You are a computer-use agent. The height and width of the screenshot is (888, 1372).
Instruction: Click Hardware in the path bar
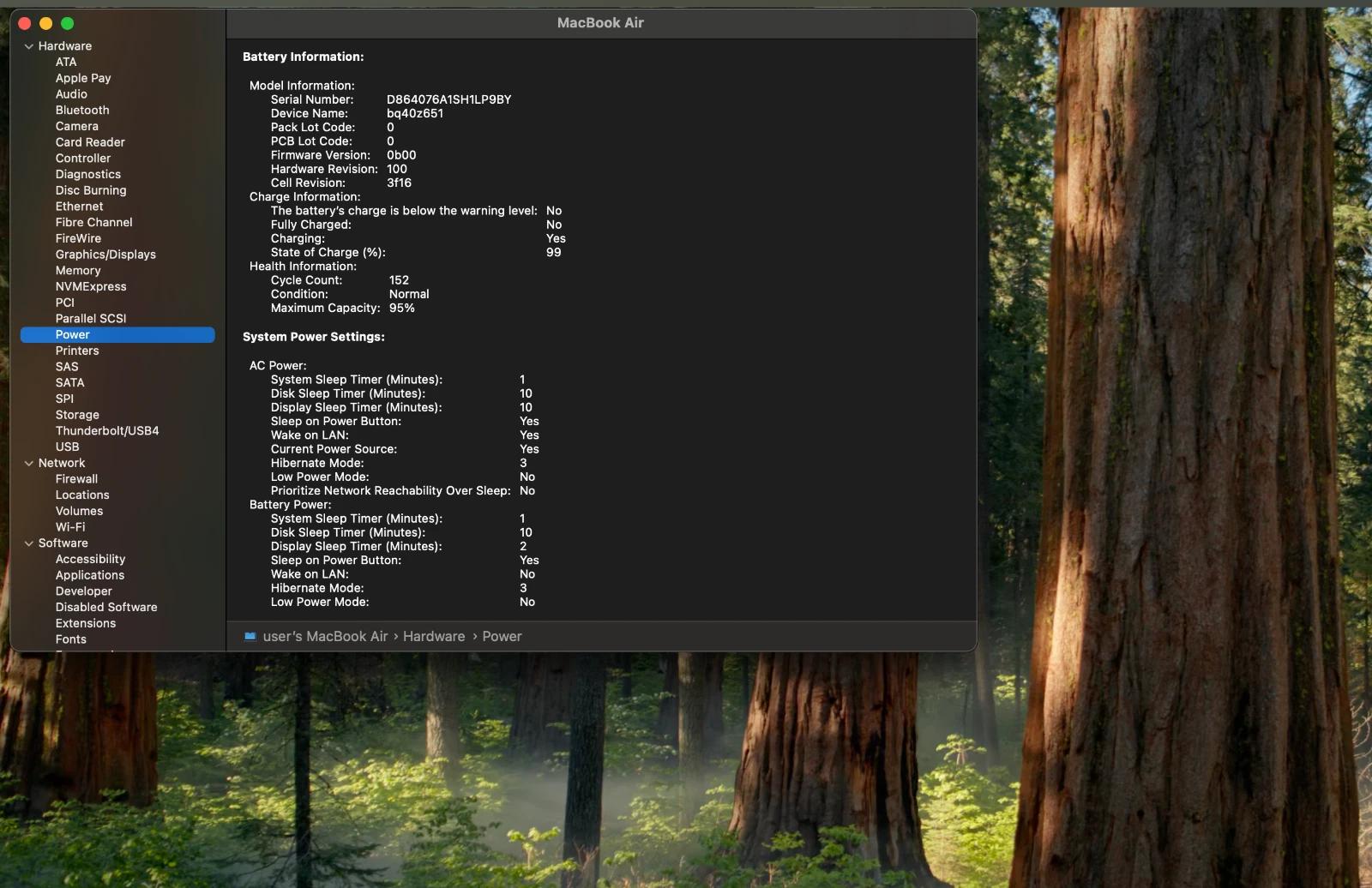coord(434,637)
